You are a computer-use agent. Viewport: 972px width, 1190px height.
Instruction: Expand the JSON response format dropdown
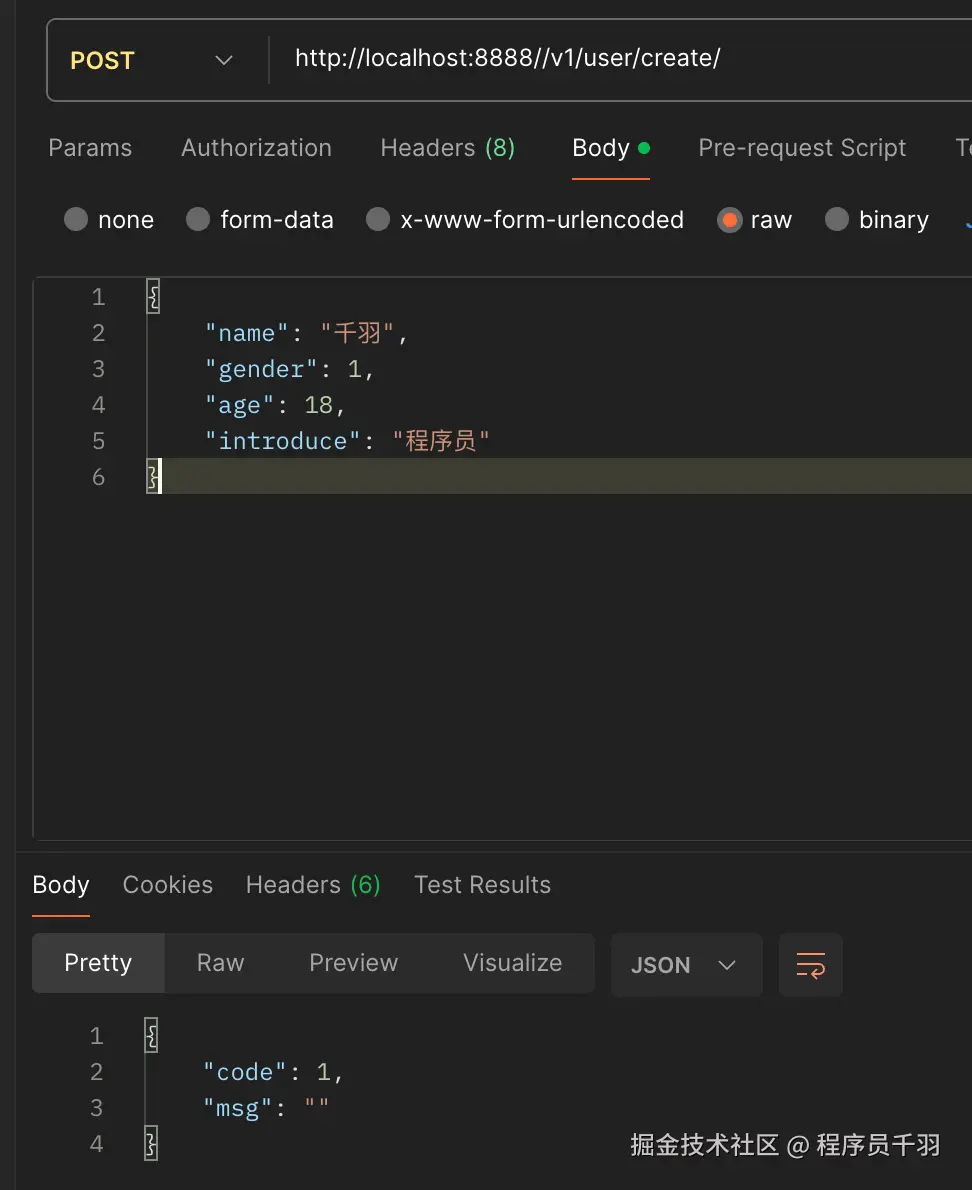(685, 965)
